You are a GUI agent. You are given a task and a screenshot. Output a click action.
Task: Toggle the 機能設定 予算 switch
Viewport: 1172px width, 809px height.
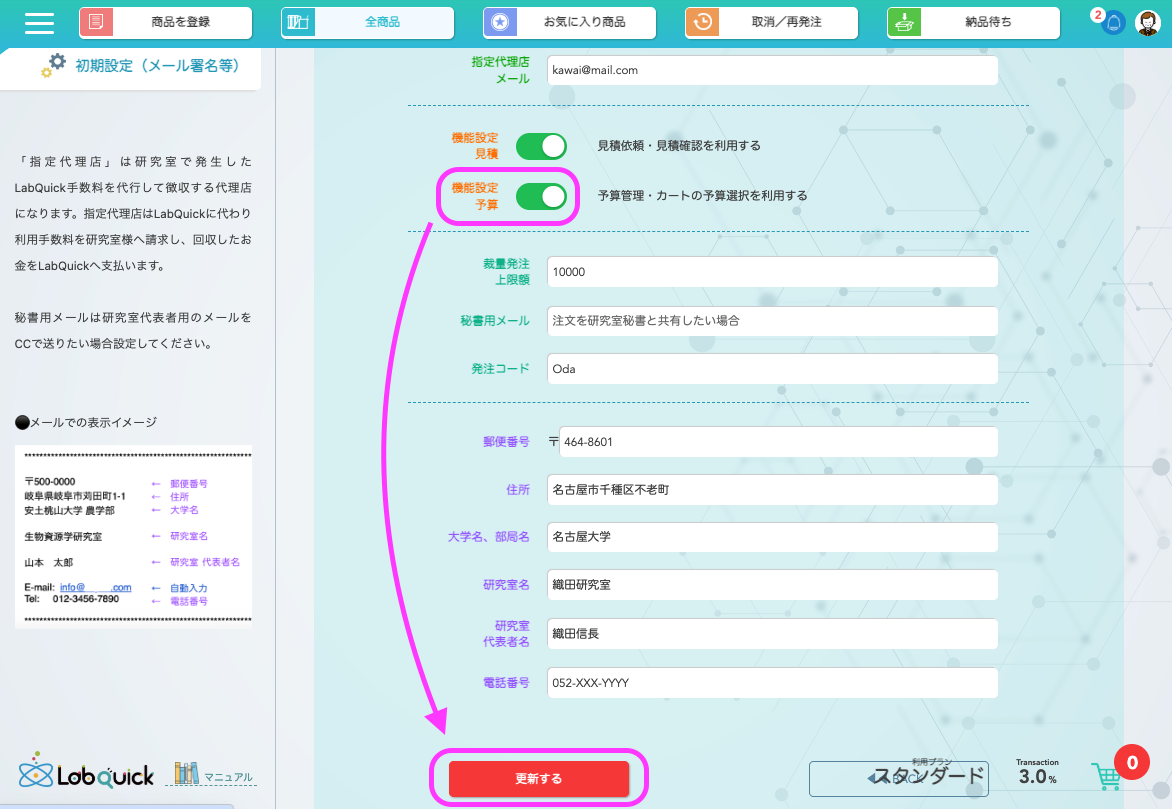pyautogui.click(x=541, y=196)
